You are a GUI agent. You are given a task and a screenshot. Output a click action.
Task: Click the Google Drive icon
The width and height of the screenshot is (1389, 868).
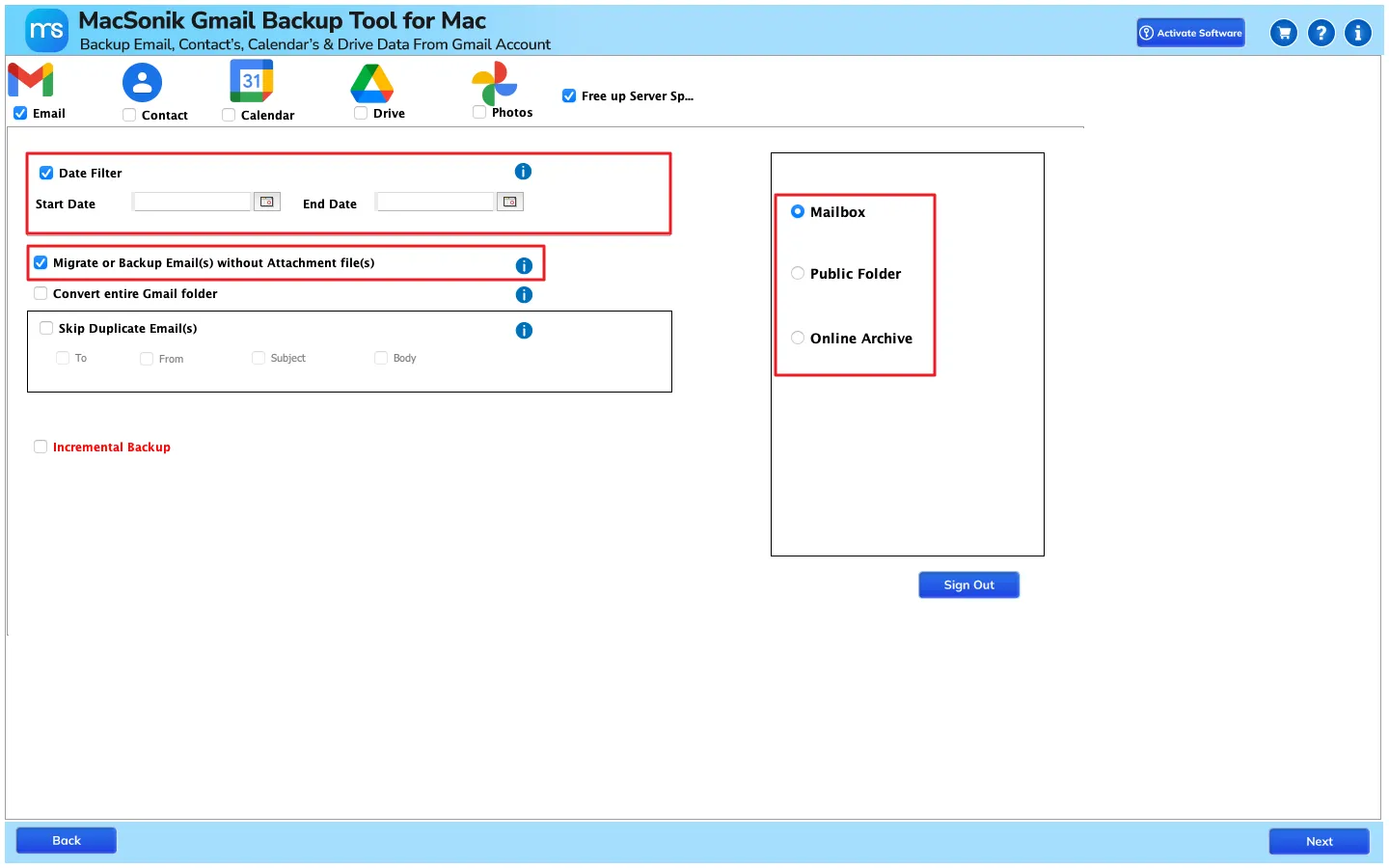[x=372, y=84]
